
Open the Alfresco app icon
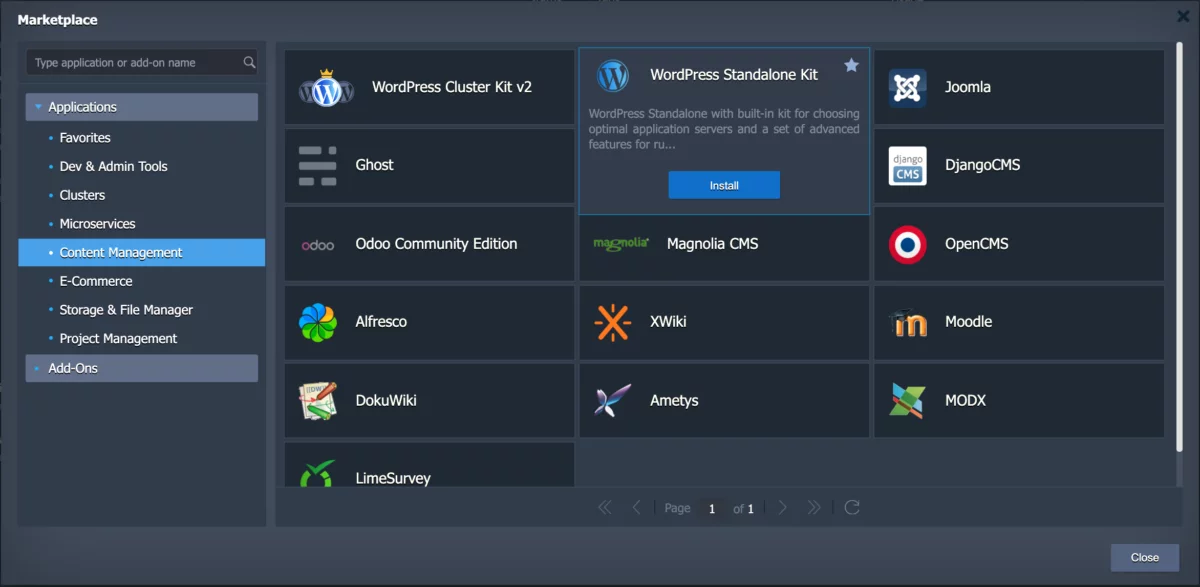point(318,322)
